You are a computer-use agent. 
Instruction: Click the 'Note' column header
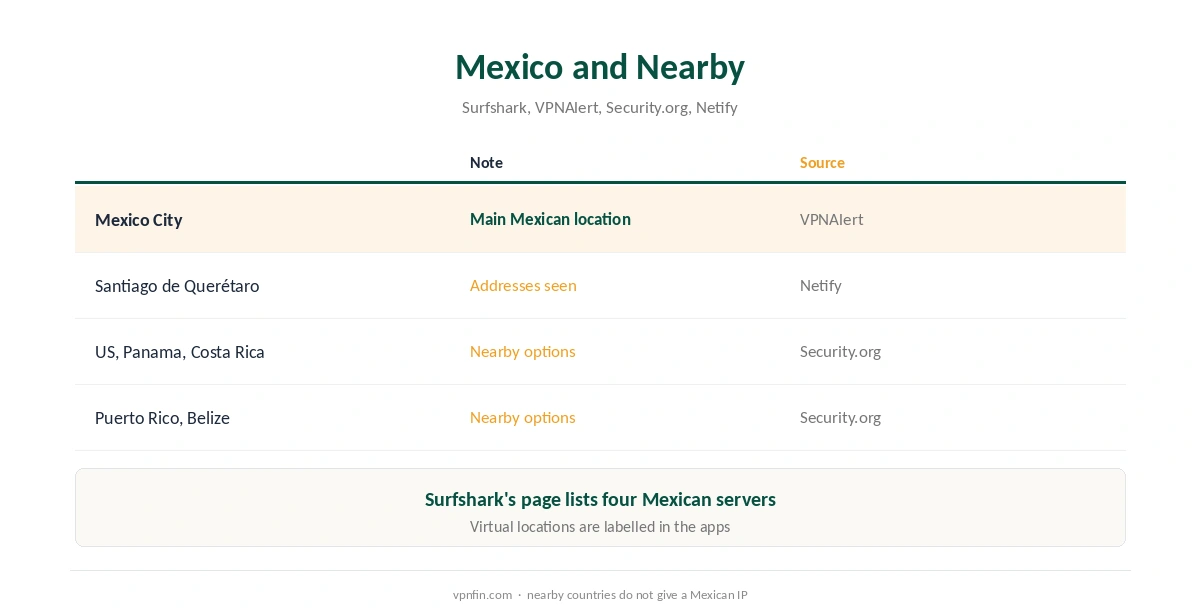click(x=486, y=162)
